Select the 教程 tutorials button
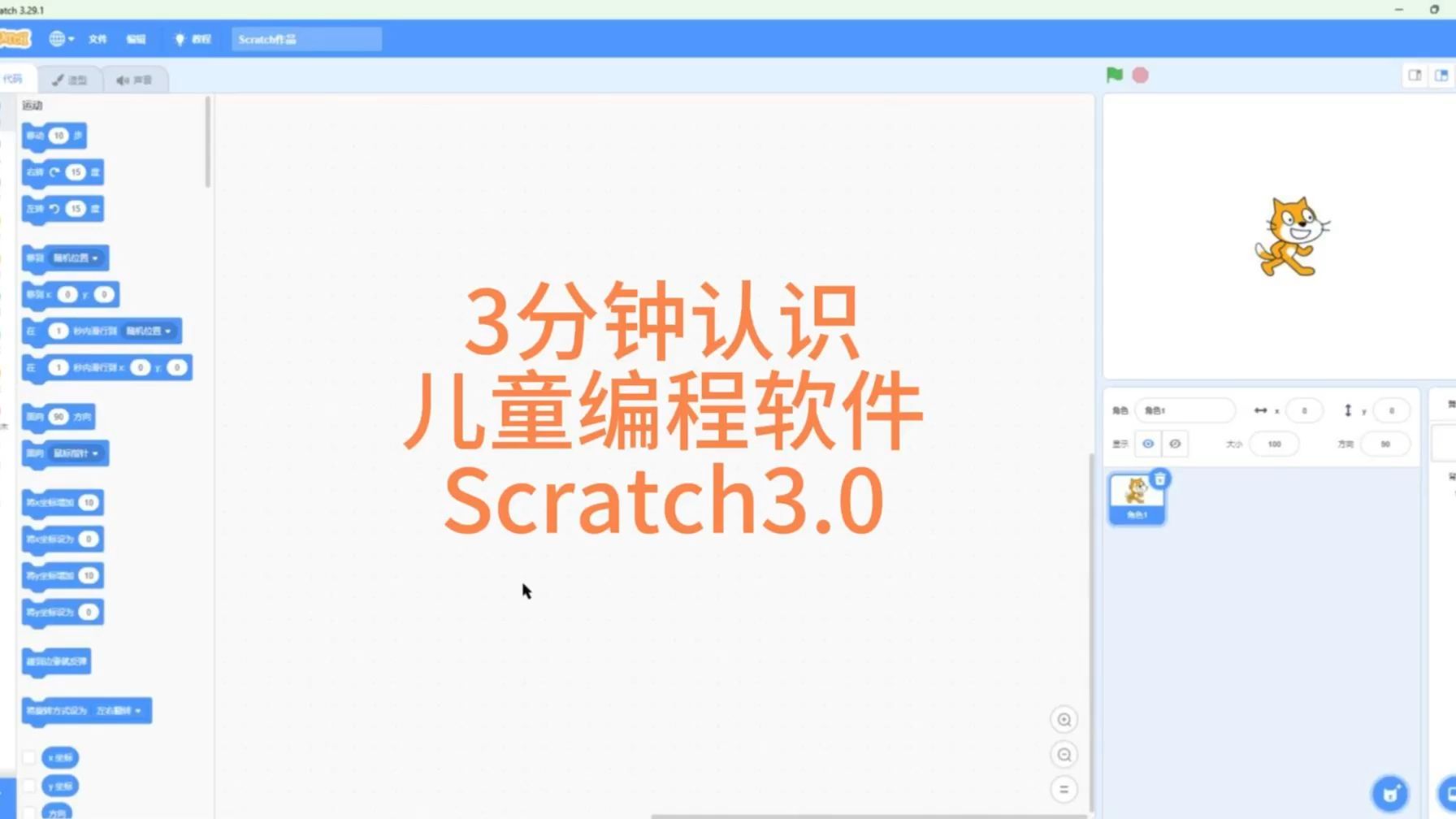This screenshot has height=819, width=1456. [192, 39]
